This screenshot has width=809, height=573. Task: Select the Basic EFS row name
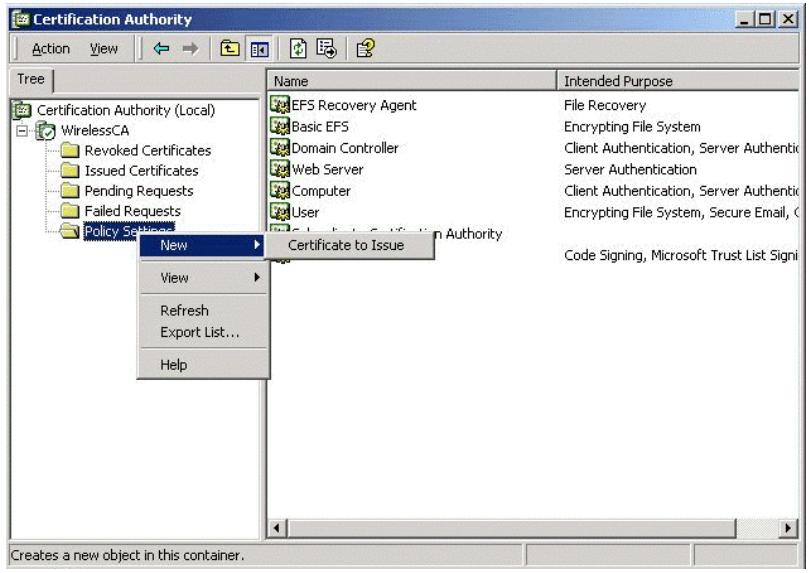(320, 126)
